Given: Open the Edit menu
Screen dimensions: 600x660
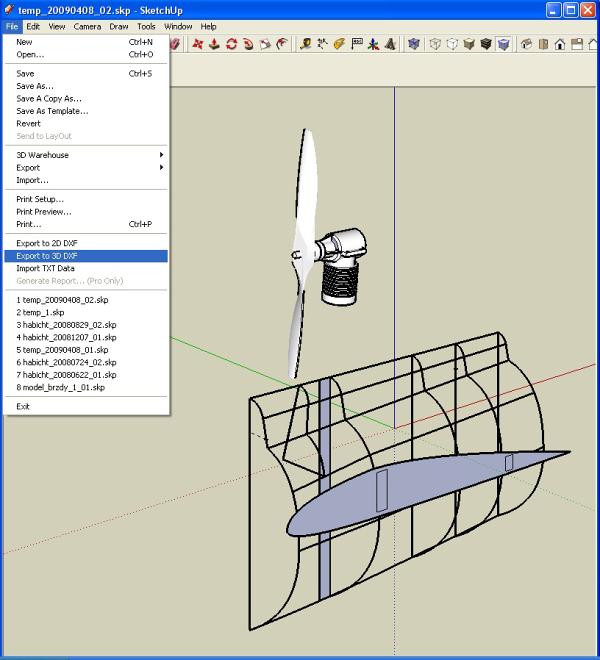Looking at the screenshot, I should (x=33, y=27).
